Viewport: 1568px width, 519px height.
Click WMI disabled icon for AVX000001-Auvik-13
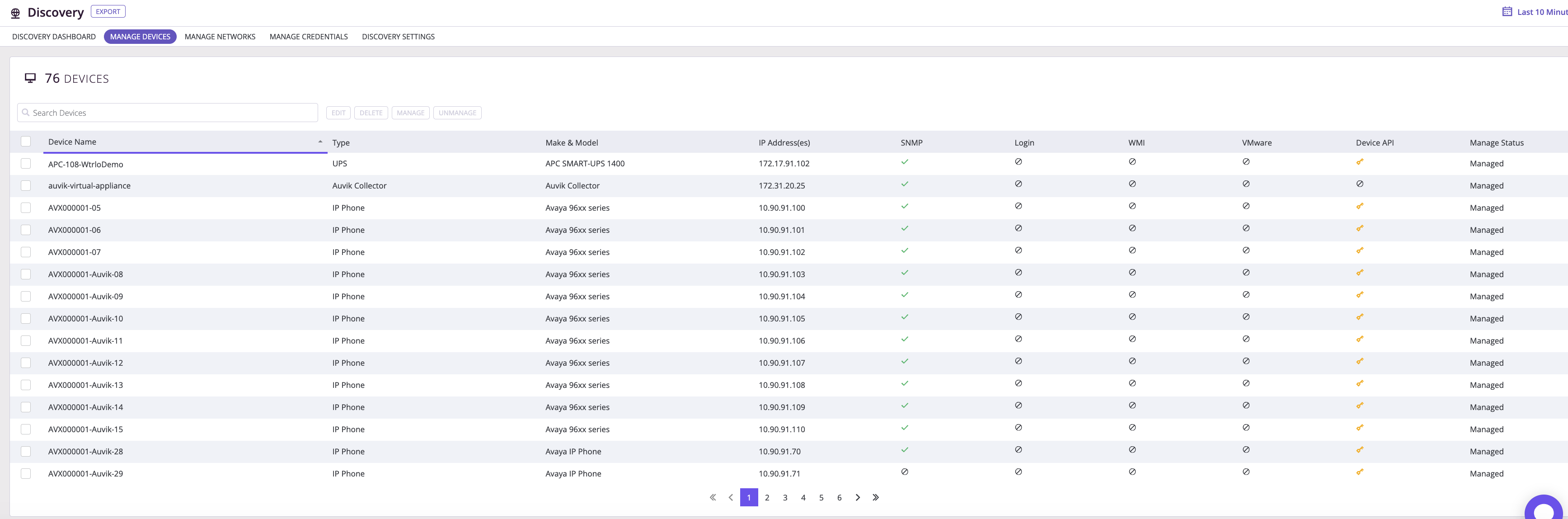tap(1132, 383)
